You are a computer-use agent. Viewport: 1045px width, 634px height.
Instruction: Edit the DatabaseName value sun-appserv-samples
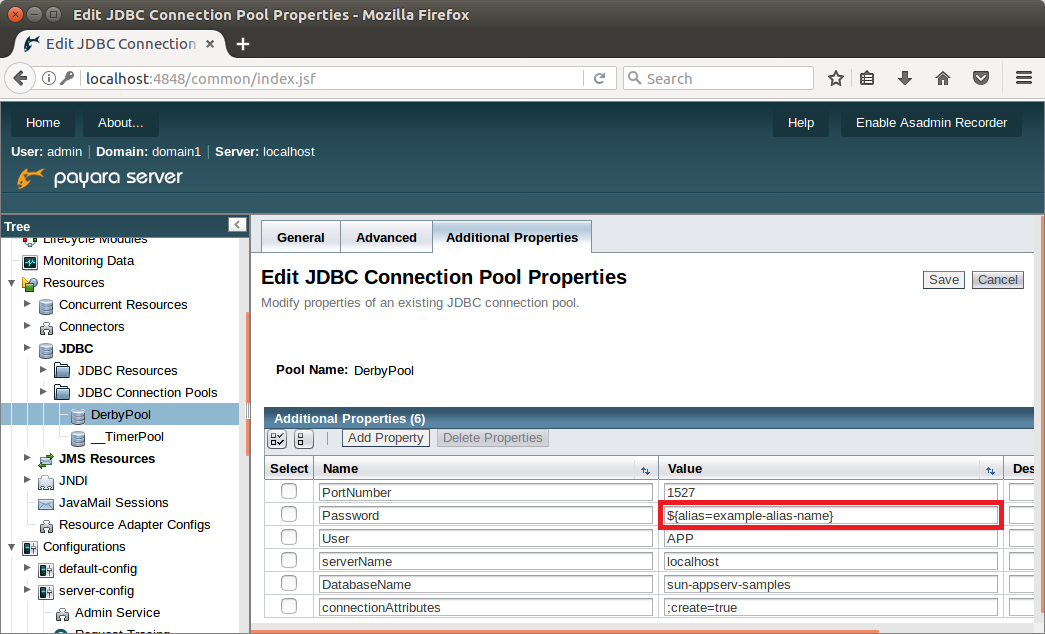click(830, 585)
